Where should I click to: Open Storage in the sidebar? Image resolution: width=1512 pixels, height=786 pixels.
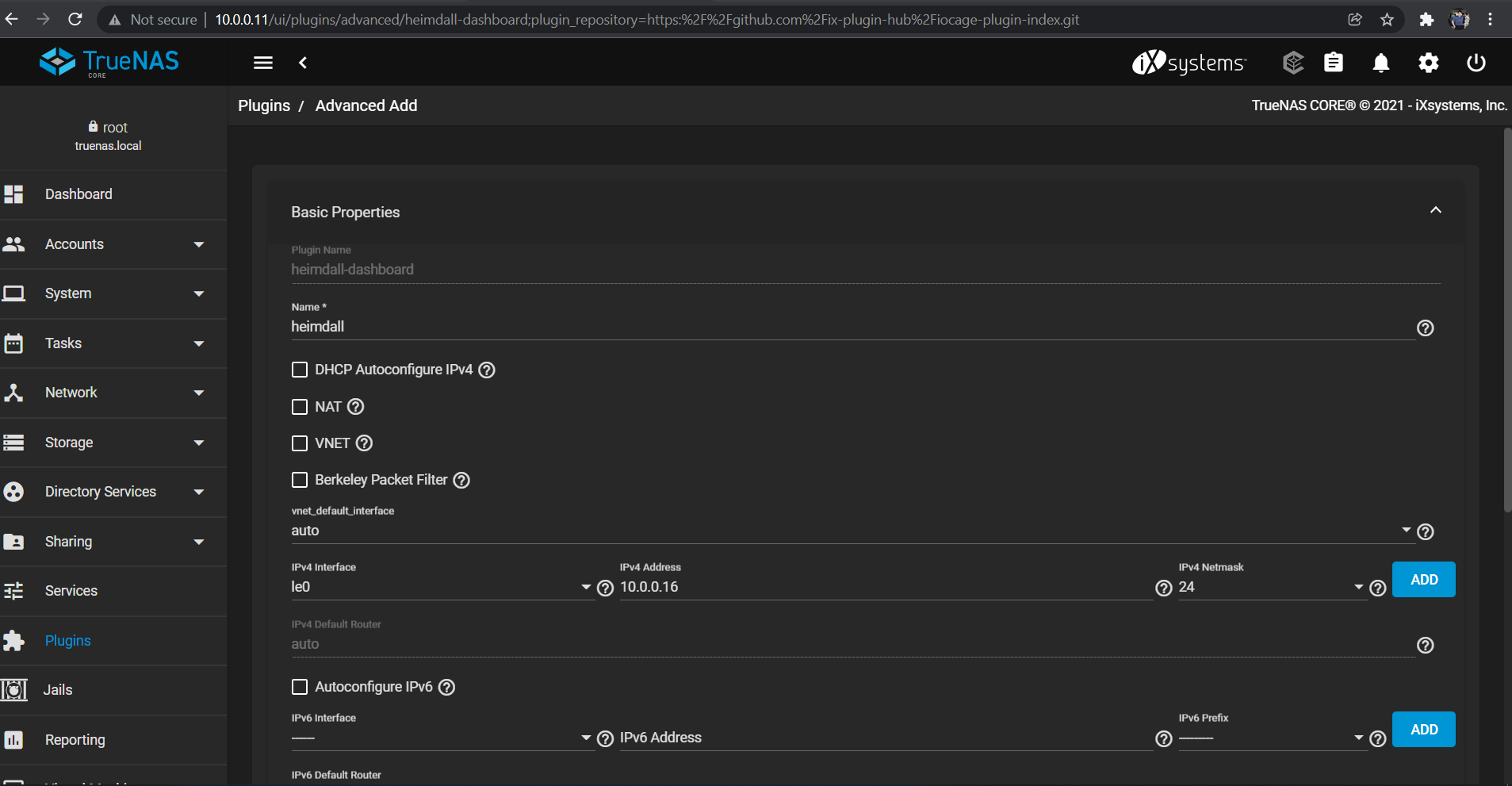[69, 443]
